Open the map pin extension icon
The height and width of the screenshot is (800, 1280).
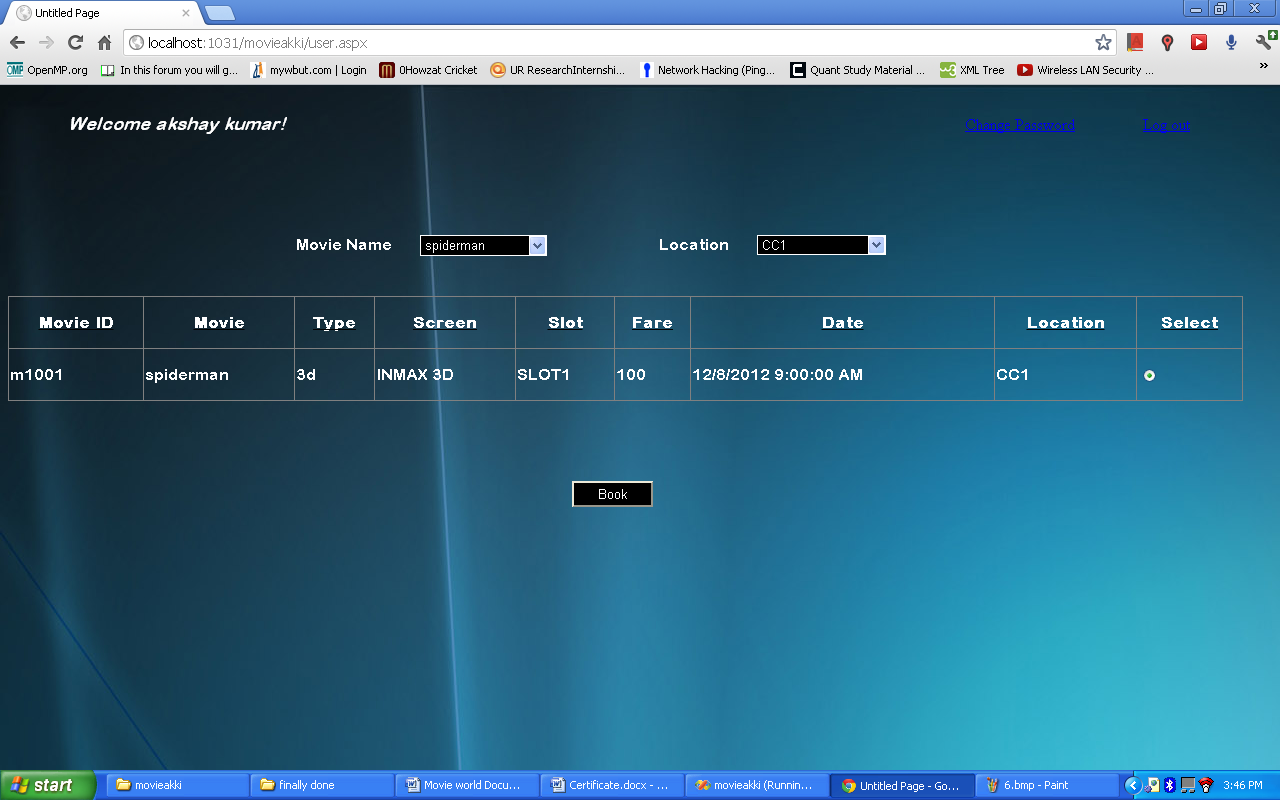pos(1167,43)
